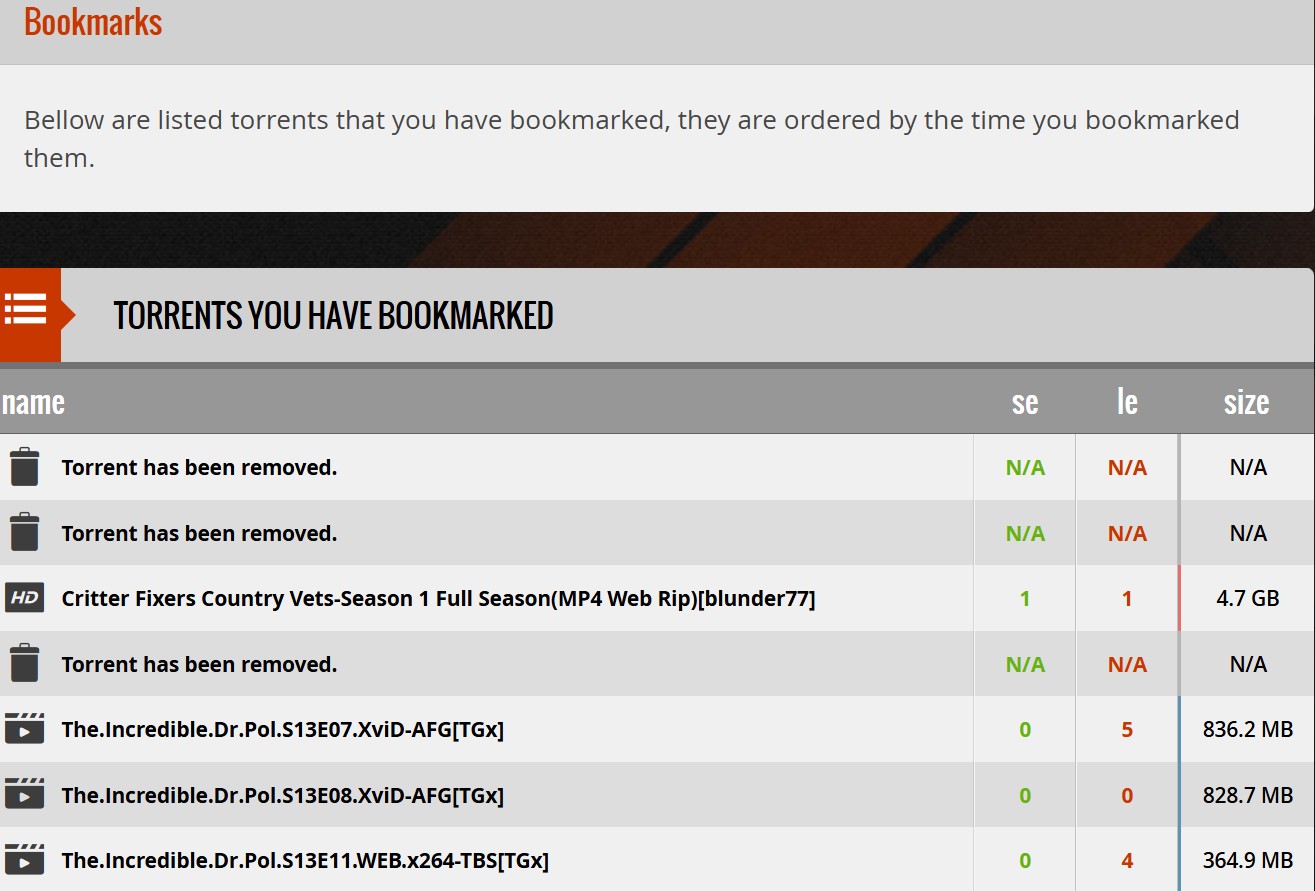
Task: Click the le column header
Action: (x=1127, y=402)
